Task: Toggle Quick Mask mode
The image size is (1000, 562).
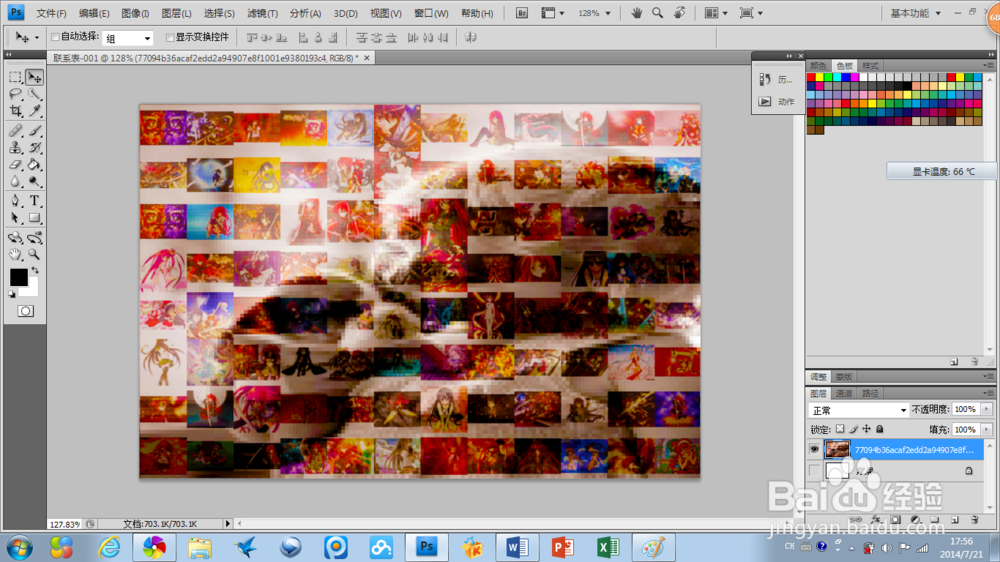Action: pyautogui.click(x=26, y=311)
